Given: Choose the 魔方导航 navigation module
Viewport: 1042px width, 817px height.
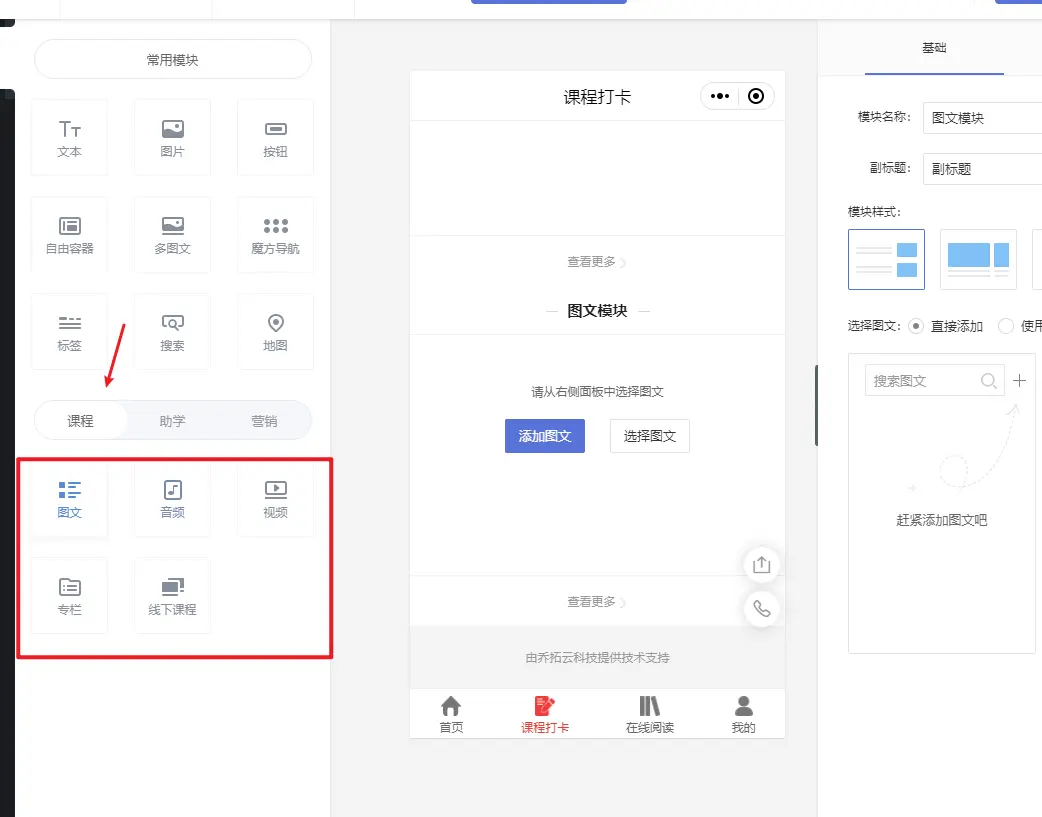Looking at the screenshot, I should 275,235.
